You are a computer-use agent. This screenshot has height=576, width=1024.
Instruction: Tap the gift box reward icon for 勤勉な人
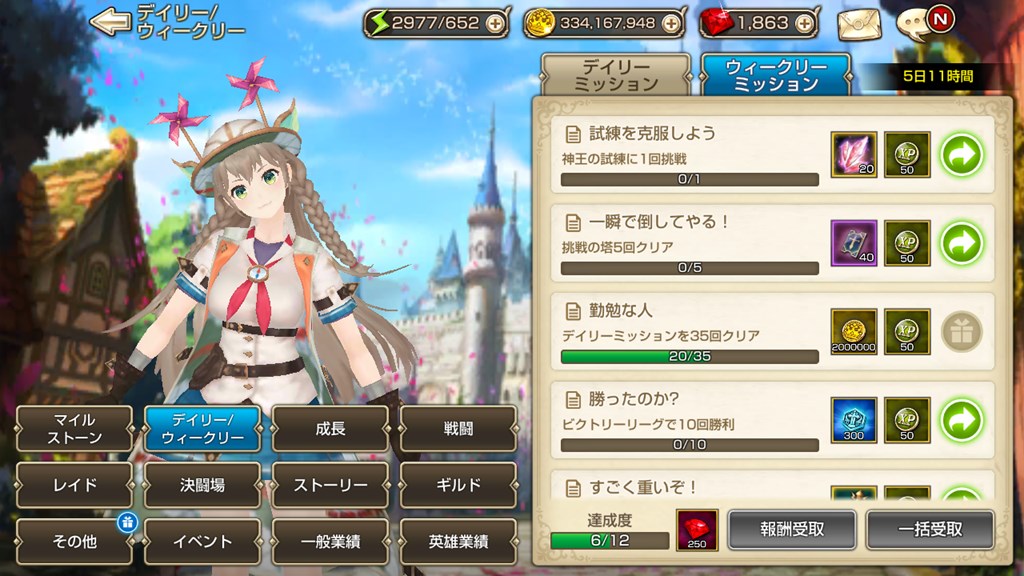pos(961,332)
